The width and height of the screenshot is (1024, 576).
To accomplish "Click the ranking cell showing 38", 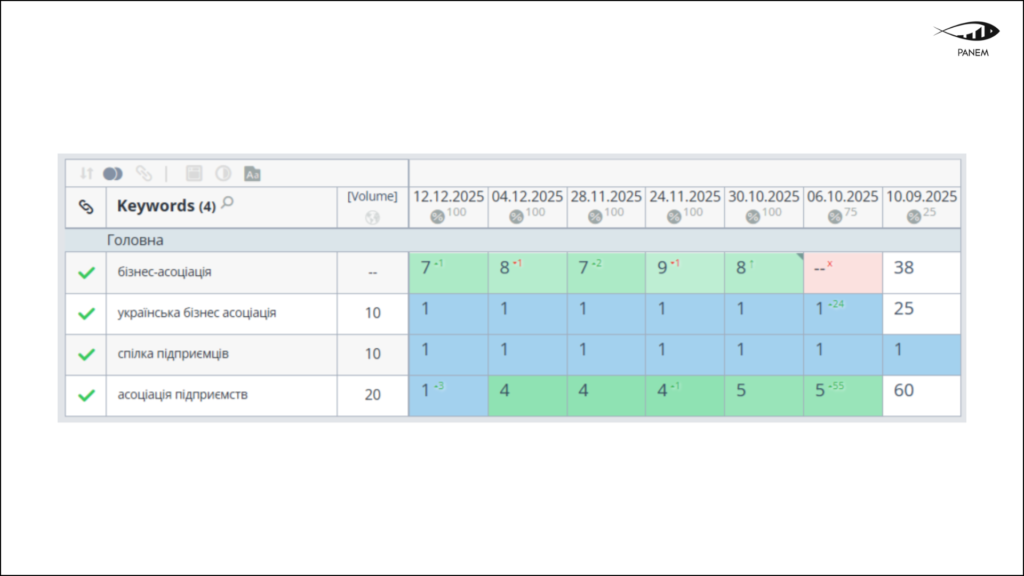I will pos(919,271).
